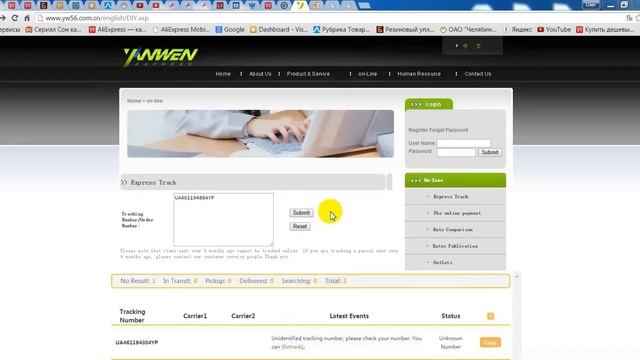Image resolution: width=640 pixels, height=360 pixels.
Task: Click the Carrier2 column header
Action: point(243,316)
